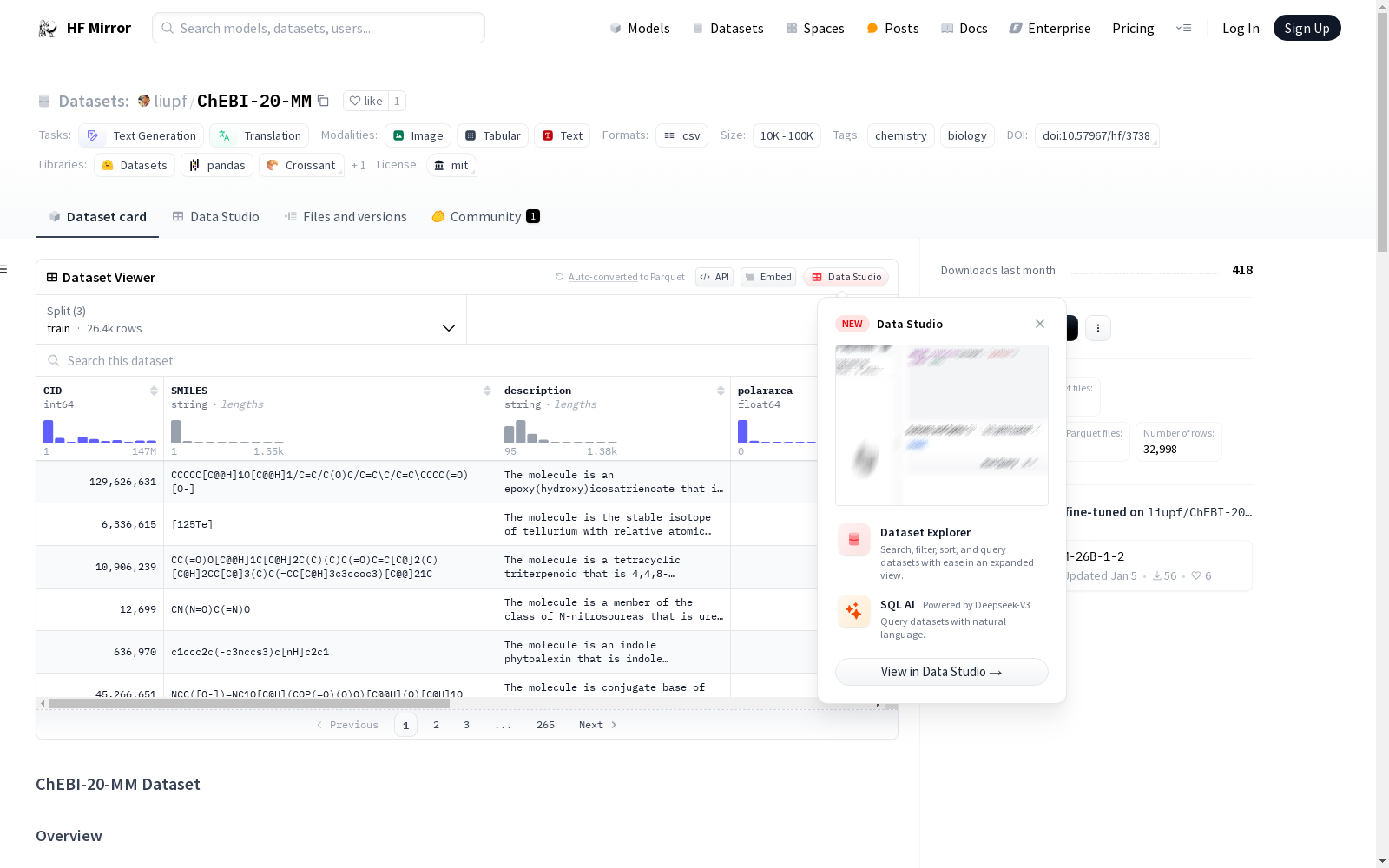Open the Data Studio tab
The image size is (1389, 868).
[215, 217]
